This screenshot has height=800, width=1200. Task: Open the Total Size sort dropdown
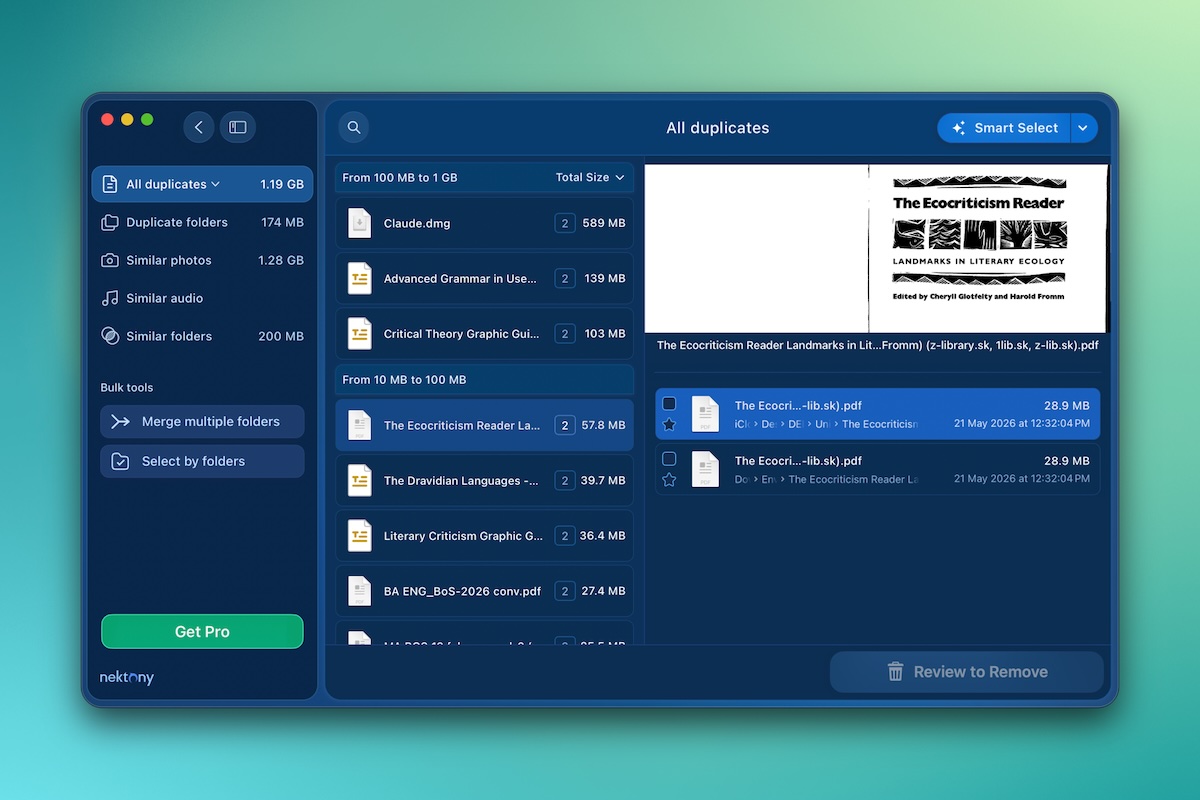point(590,177)
